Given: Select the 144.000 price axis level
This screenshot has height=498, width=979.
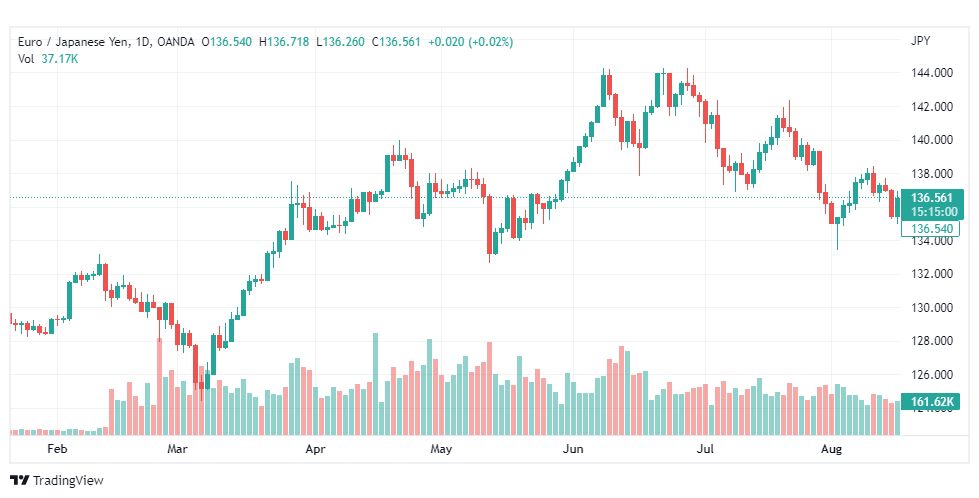Looking at the screenshot, I should [932, 73].
